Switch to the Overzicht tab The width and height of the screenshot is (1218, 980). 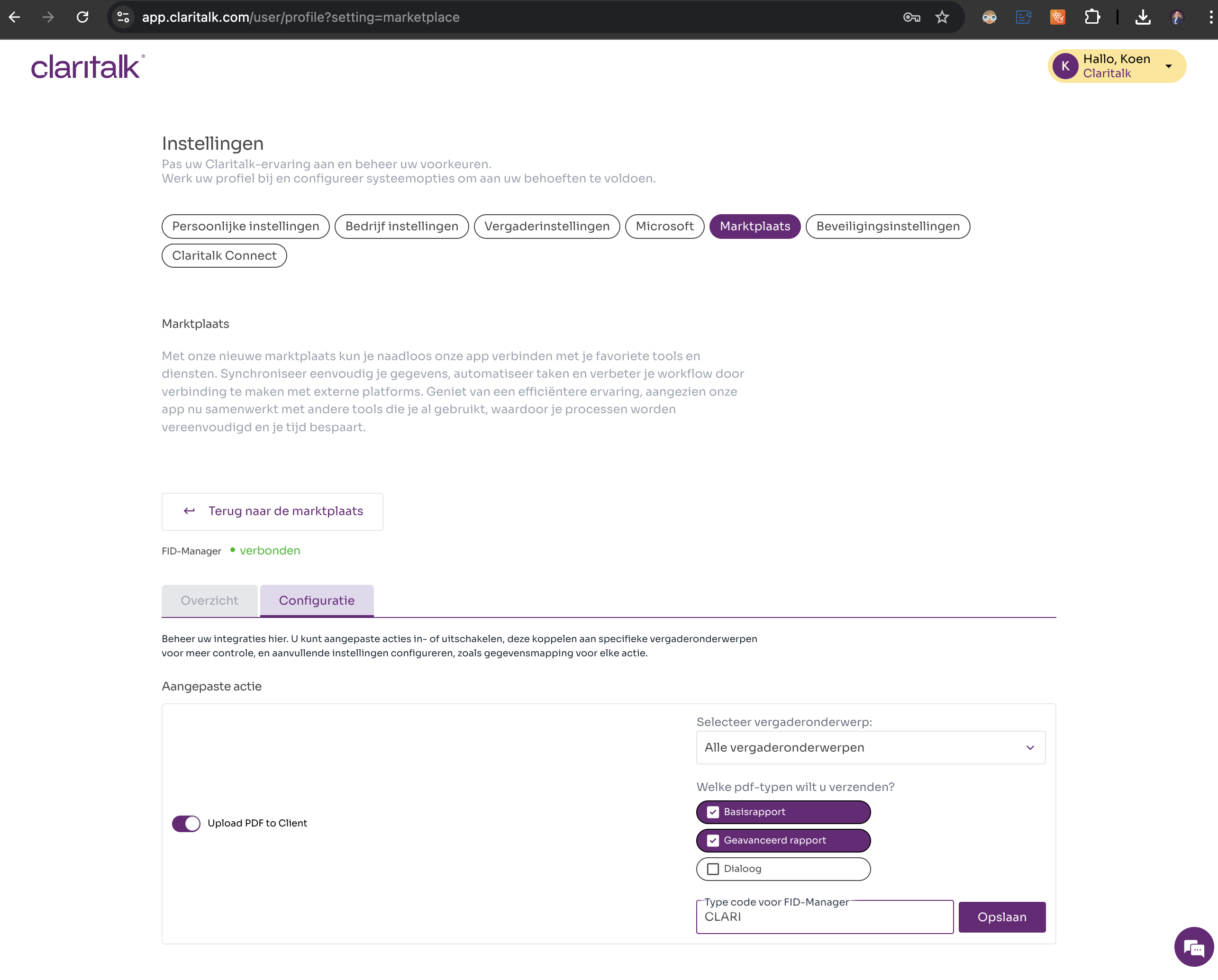click(209, 600)
